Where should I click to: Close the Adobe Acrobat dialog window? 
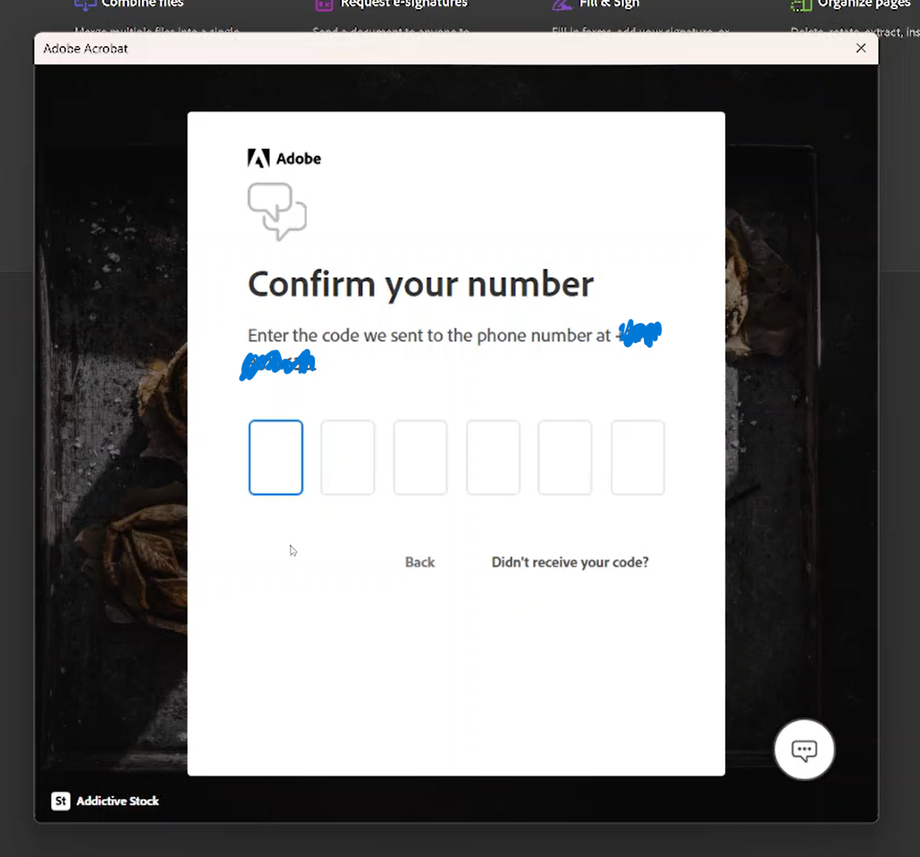point(861,48)
